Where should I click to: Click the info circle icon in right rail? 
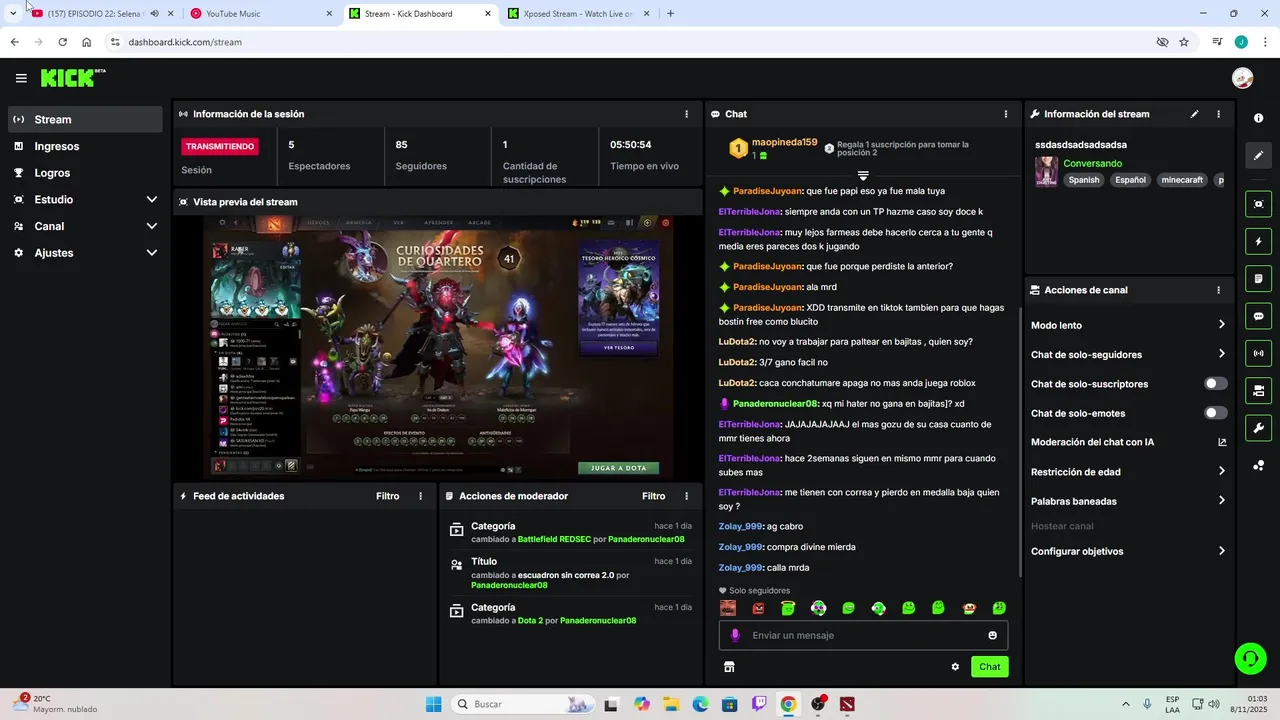(x=1258, y=118)
